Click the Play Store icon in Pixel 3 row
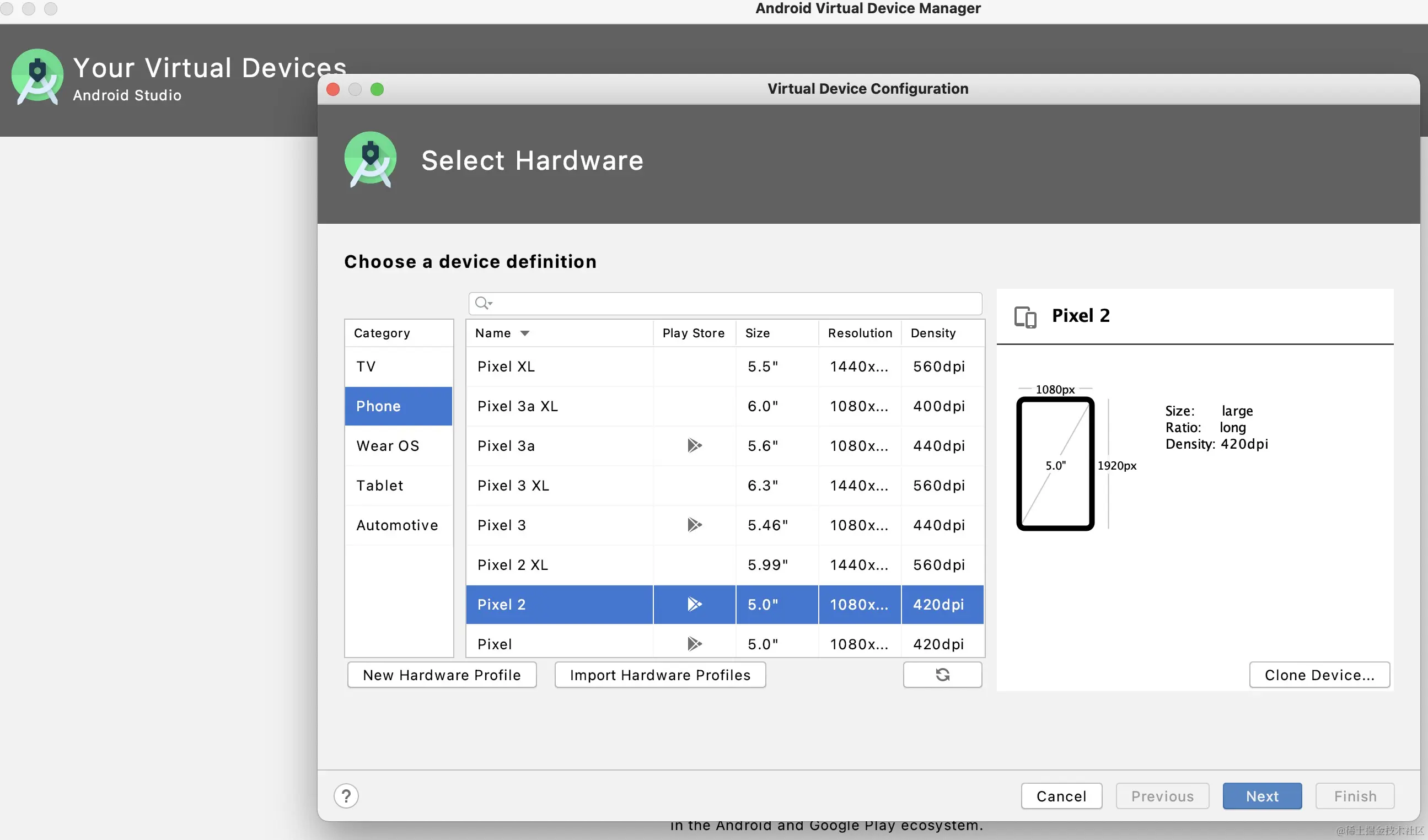 tap(694, 525)
